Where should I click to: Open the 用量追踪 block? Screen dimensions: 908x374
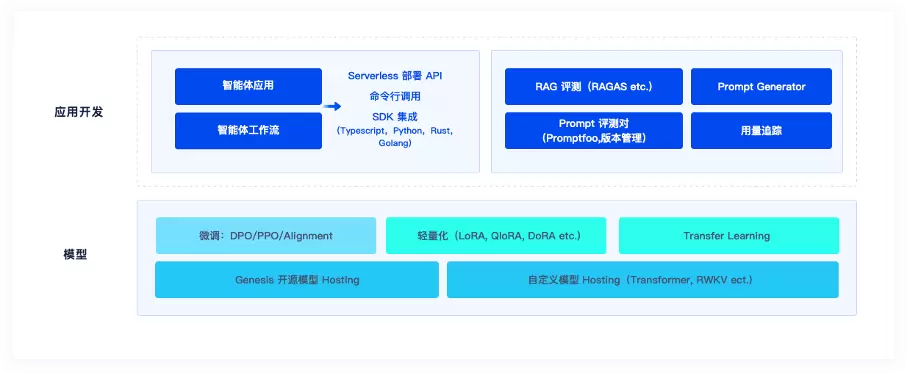tap(761, 131)
